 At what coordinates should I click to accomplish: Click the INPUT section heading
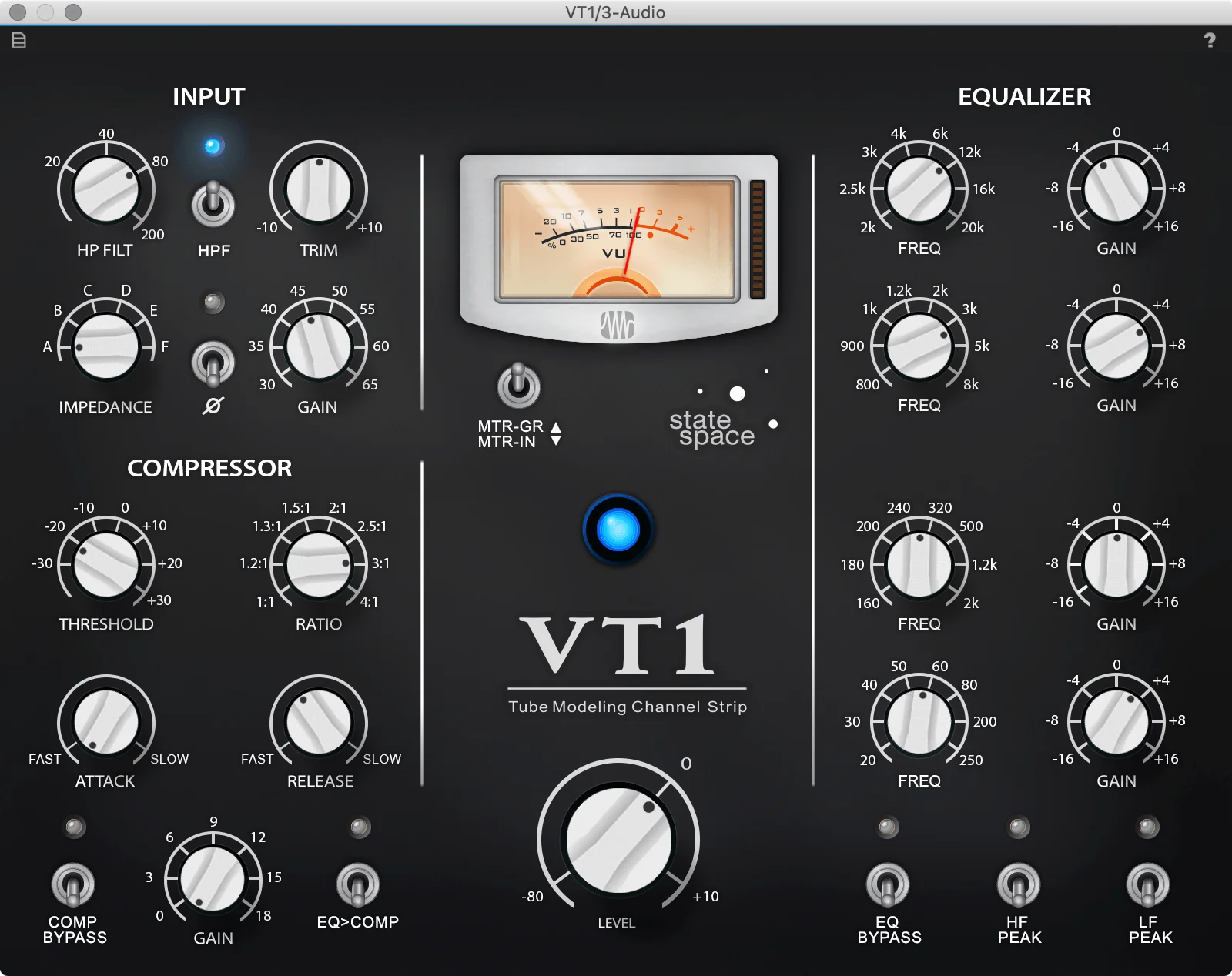tap(209, 96)
